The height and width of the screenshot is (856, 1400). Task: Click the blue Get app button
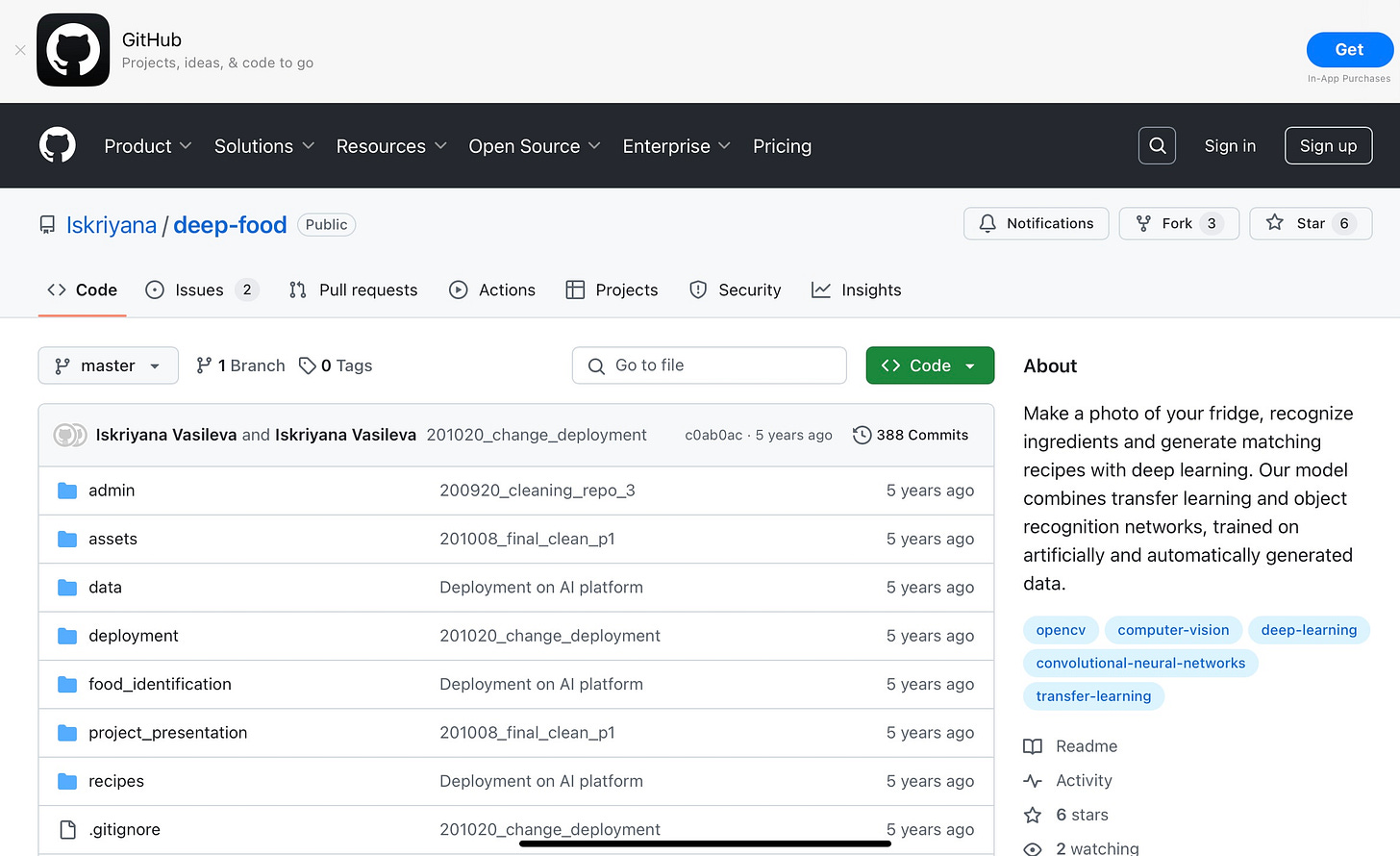[1349, 50]
